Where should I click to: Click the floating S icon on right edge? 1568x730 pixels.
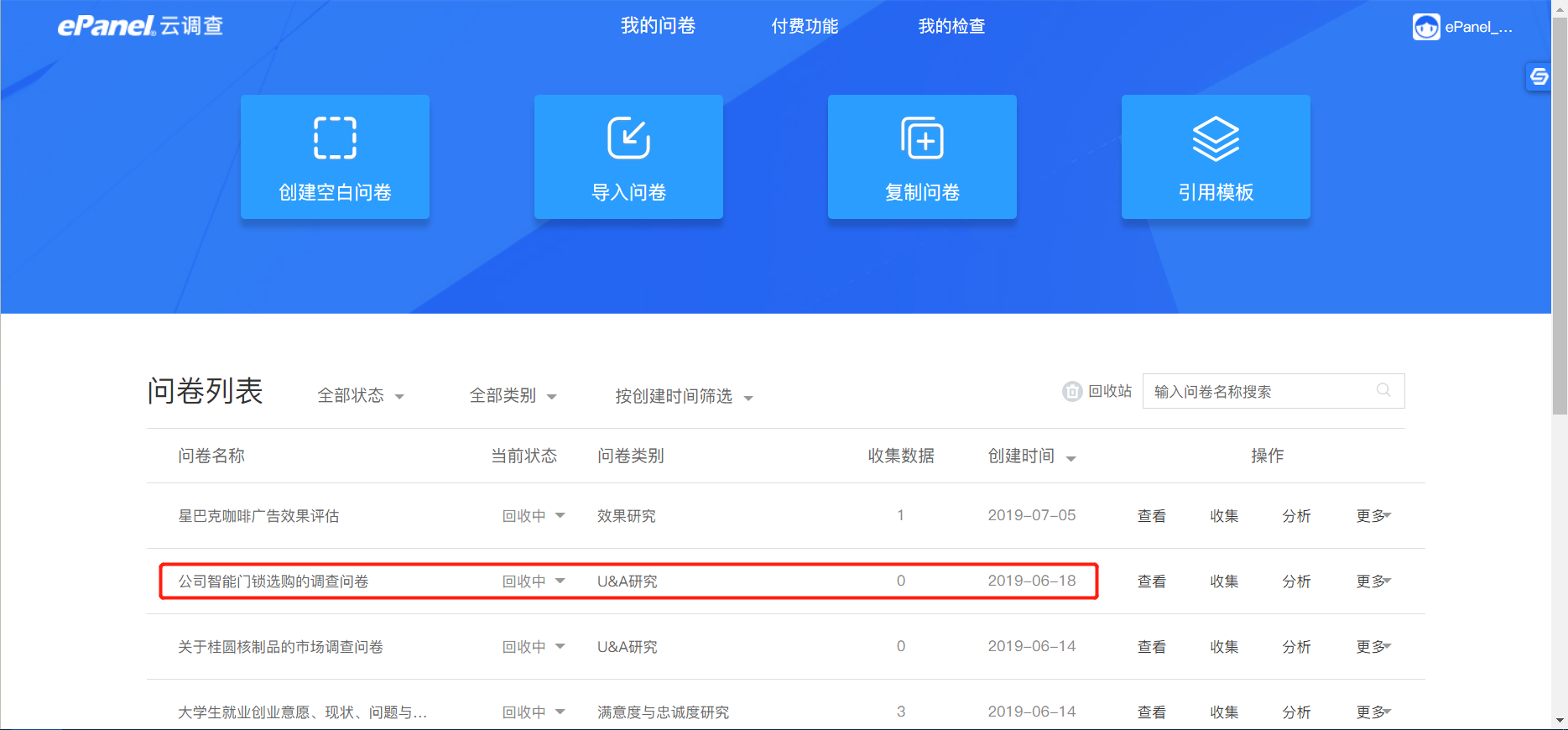tap(1539, 76)
